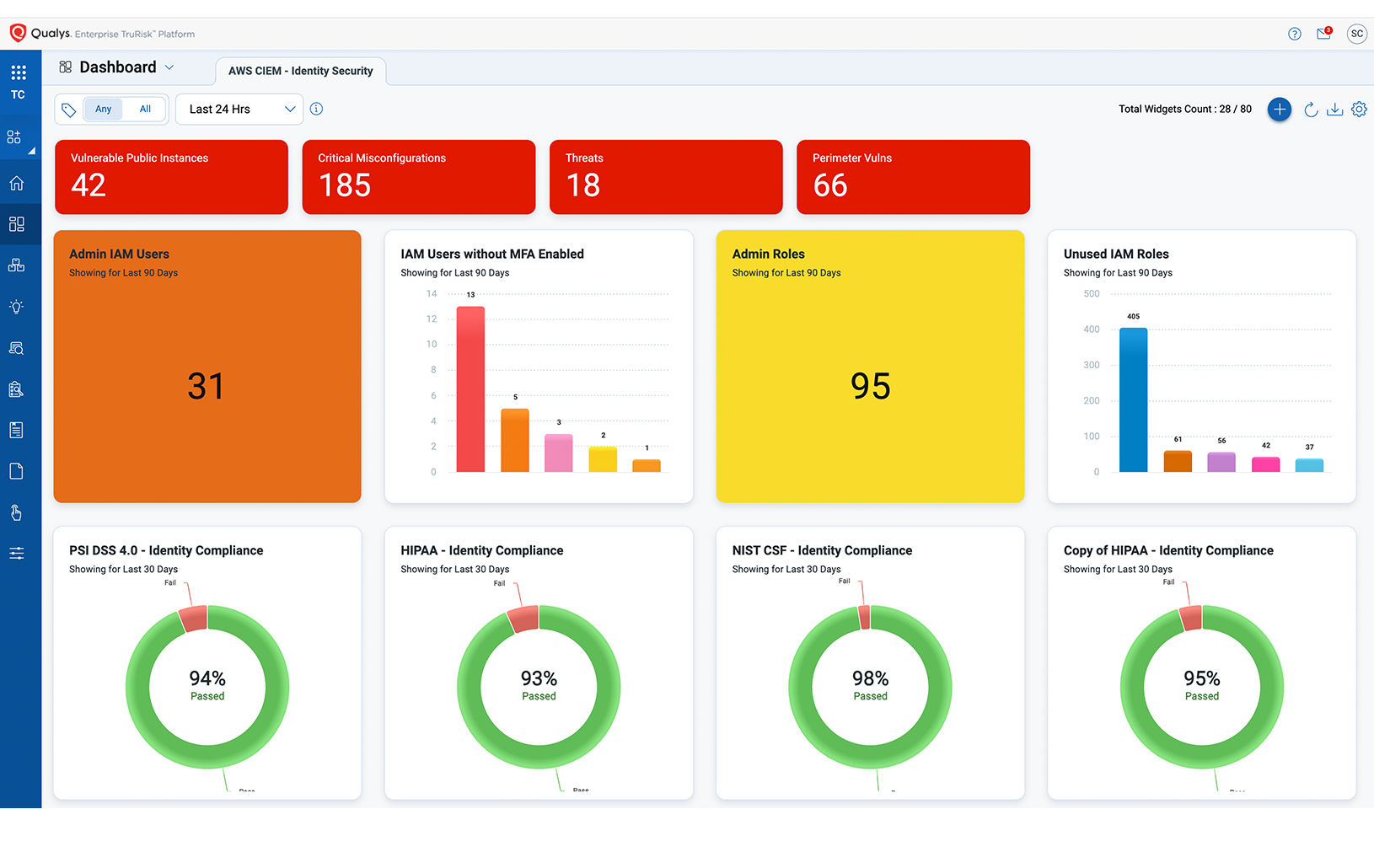Open the app picker grid icon

[18, 72]
